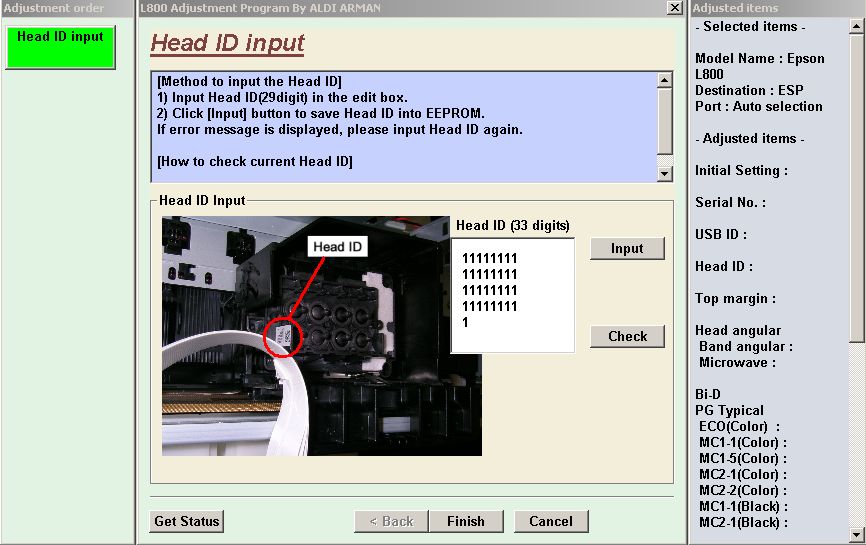Close the L800 Adjustment Program dialog
This screenshot has width=866, height=545.
click(x=675, y=8)
